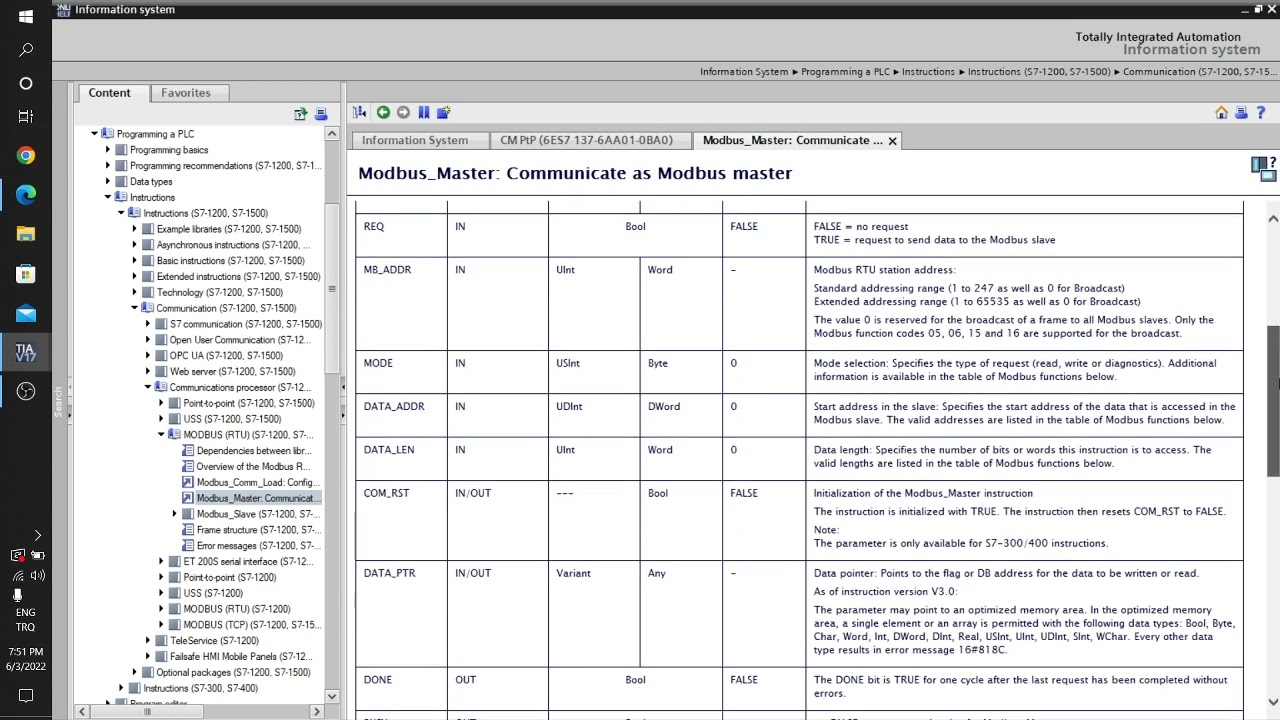Click the content tree horizontal scrollbar thumb
Viewport: 1280px width, 720px height.
click(x=148, y=712)
